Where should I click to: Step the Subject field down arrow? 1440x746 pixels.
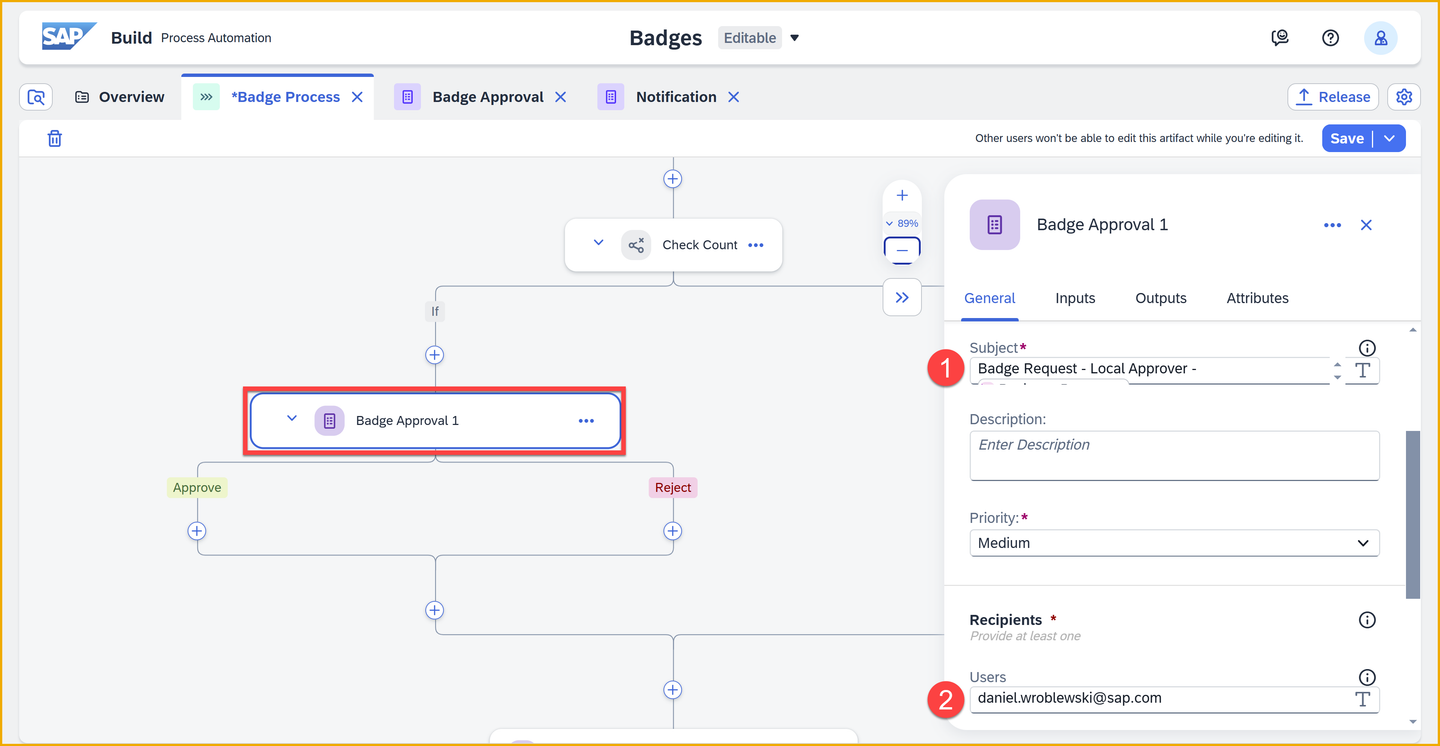(1337, 378)
